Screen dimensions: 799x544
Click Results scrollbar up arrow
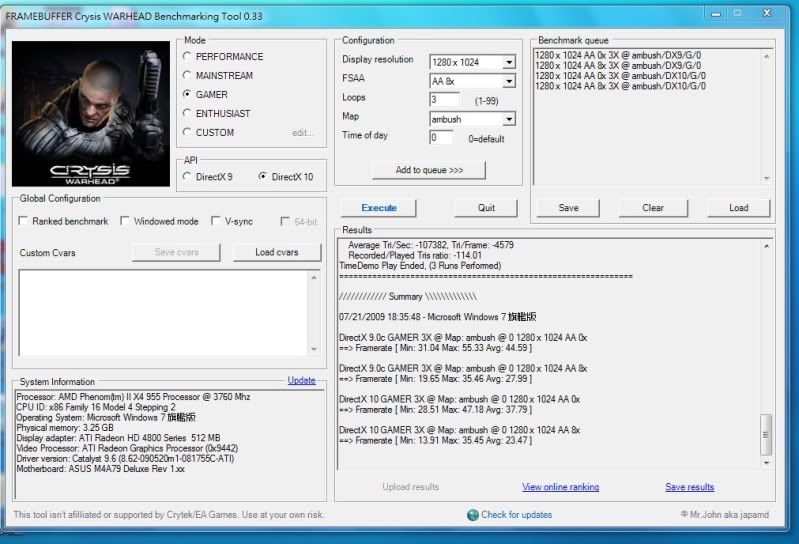click(x=766, y=246)
